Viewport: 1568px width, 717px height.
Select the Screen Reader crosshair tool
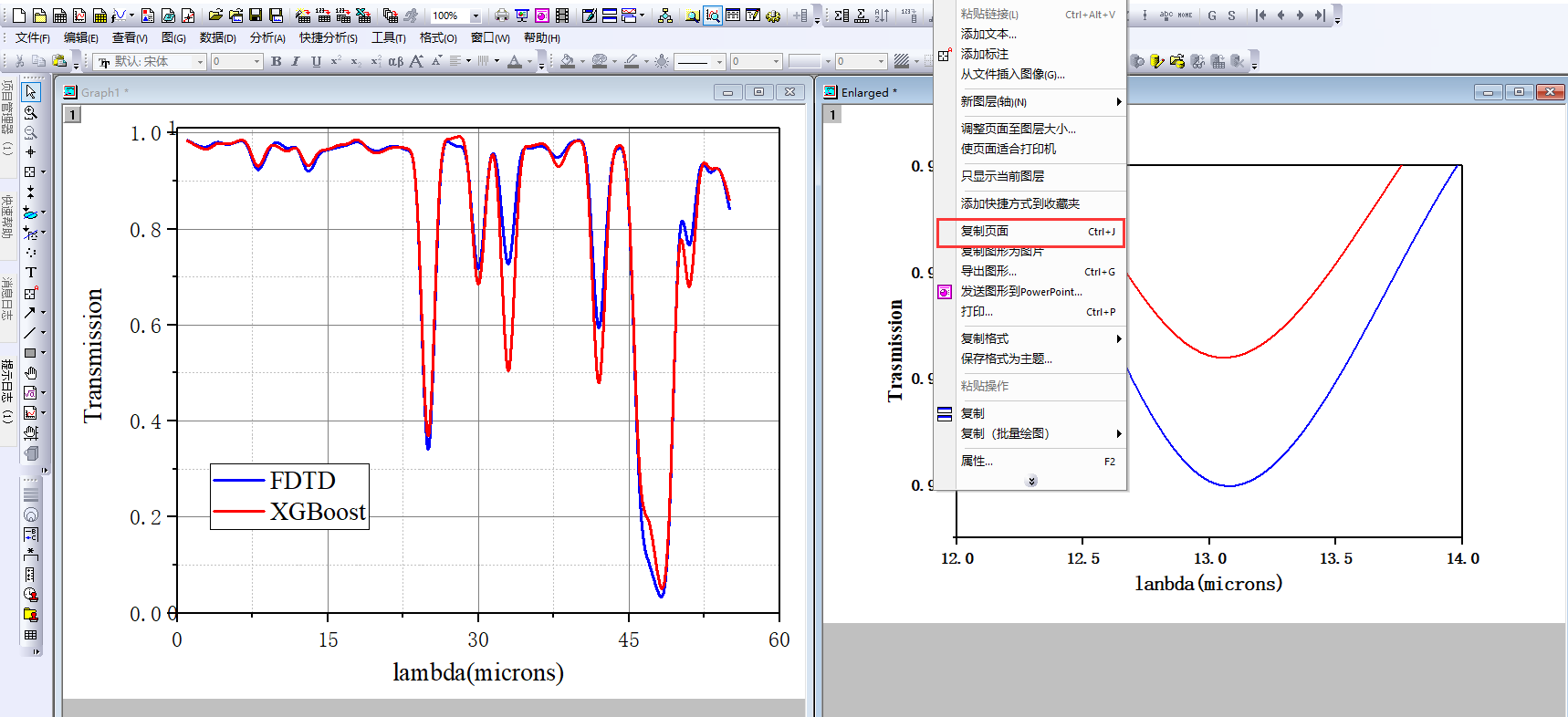point(31,151)
